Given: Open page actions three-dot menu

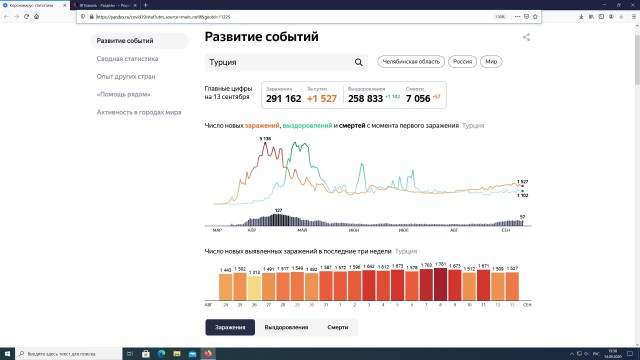Looking at the screenshot, I should [517, 17].
